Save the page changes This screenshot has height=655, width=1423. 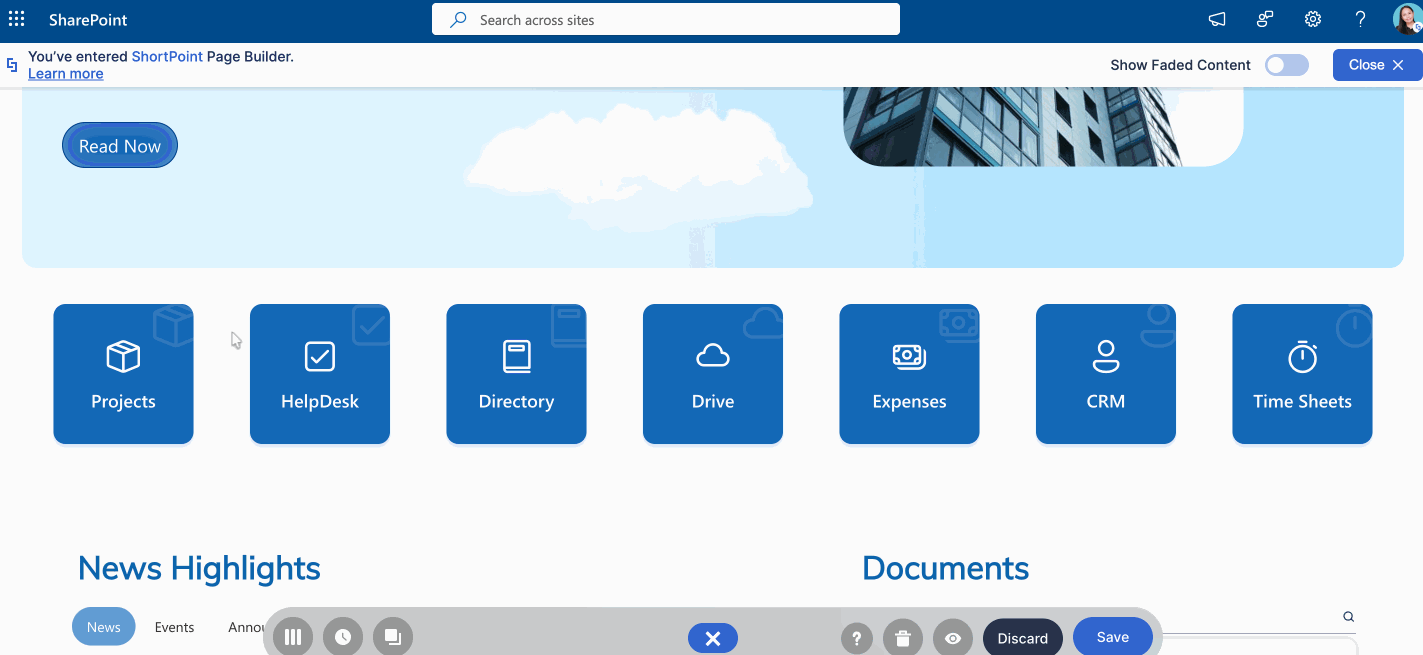point(1112,636)
